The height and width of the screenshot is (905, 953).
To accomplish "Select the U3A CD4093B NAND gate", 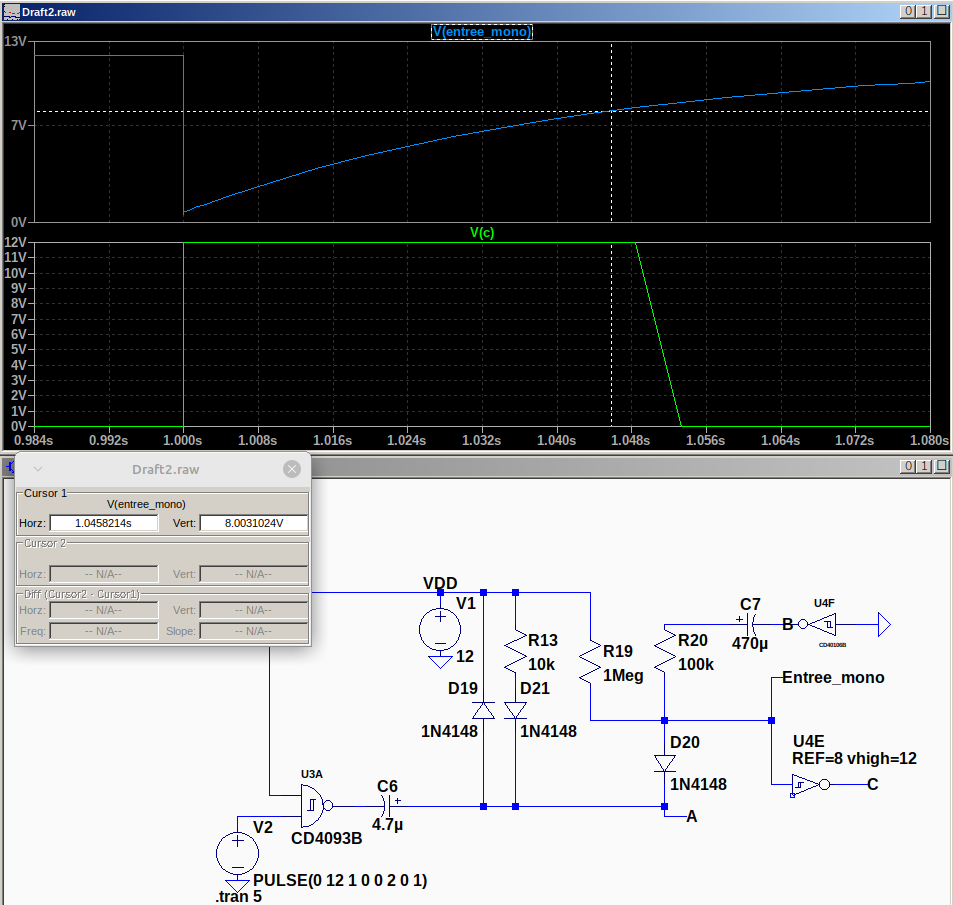I will (x=316, y=806).
